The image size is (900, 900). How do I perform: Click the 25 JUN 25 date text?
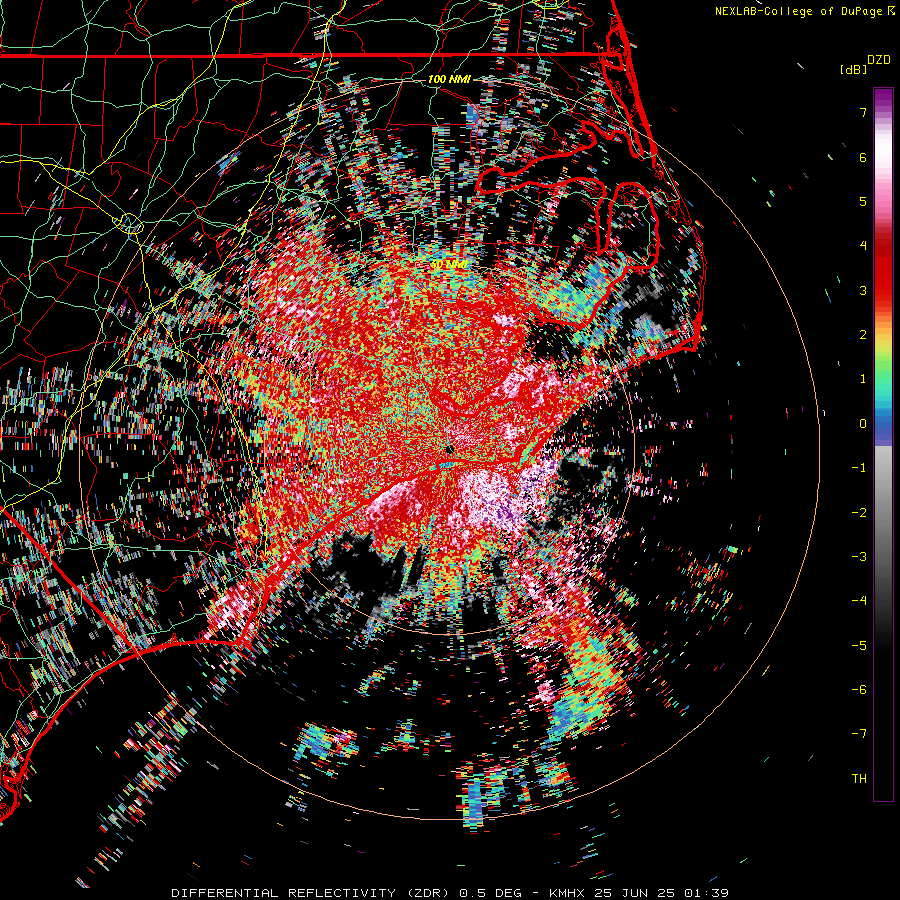click(x=634, y=893)
